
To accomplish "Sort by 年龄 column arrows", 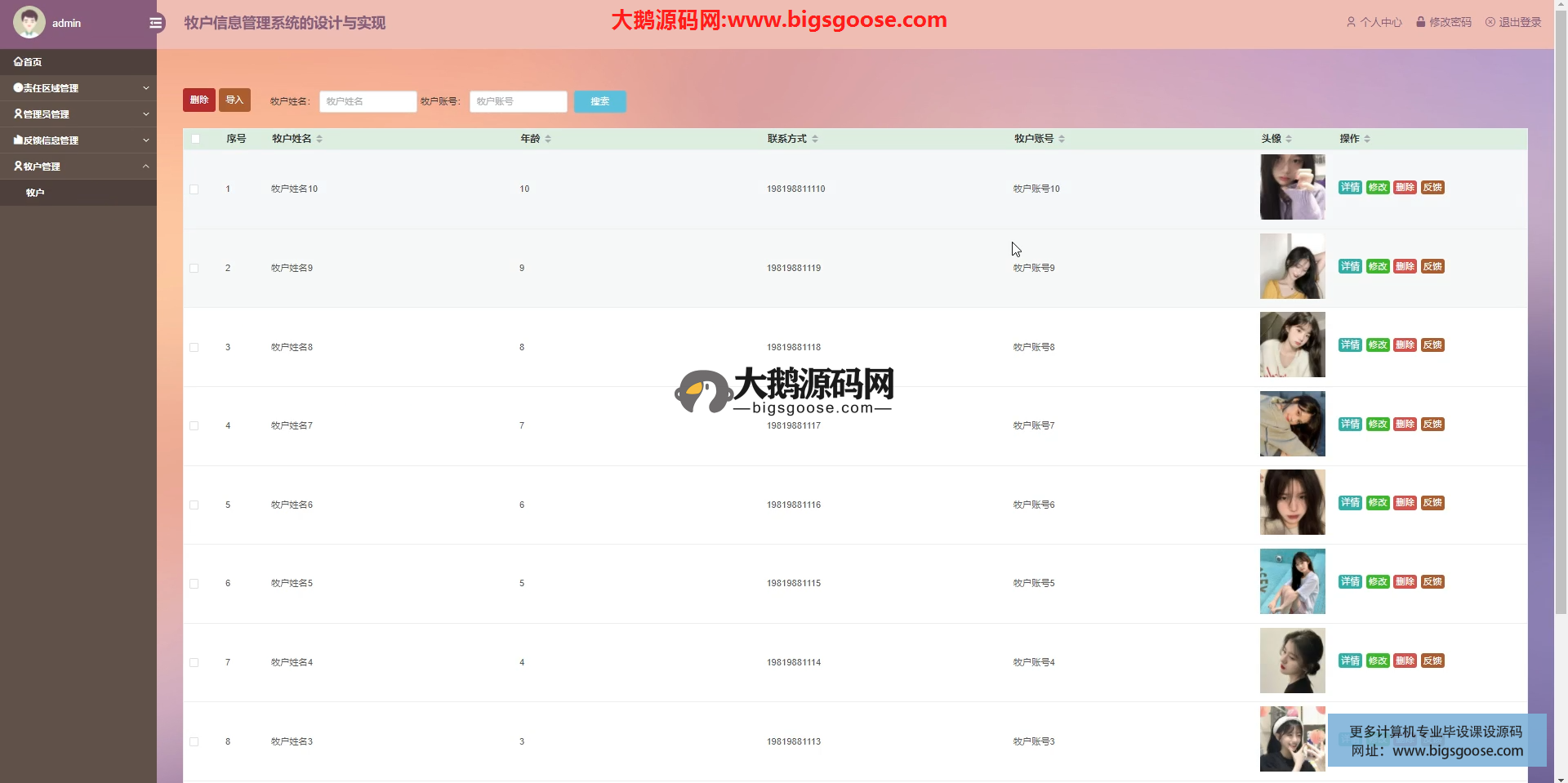I will pyautogui.click(x=548, y=139).
